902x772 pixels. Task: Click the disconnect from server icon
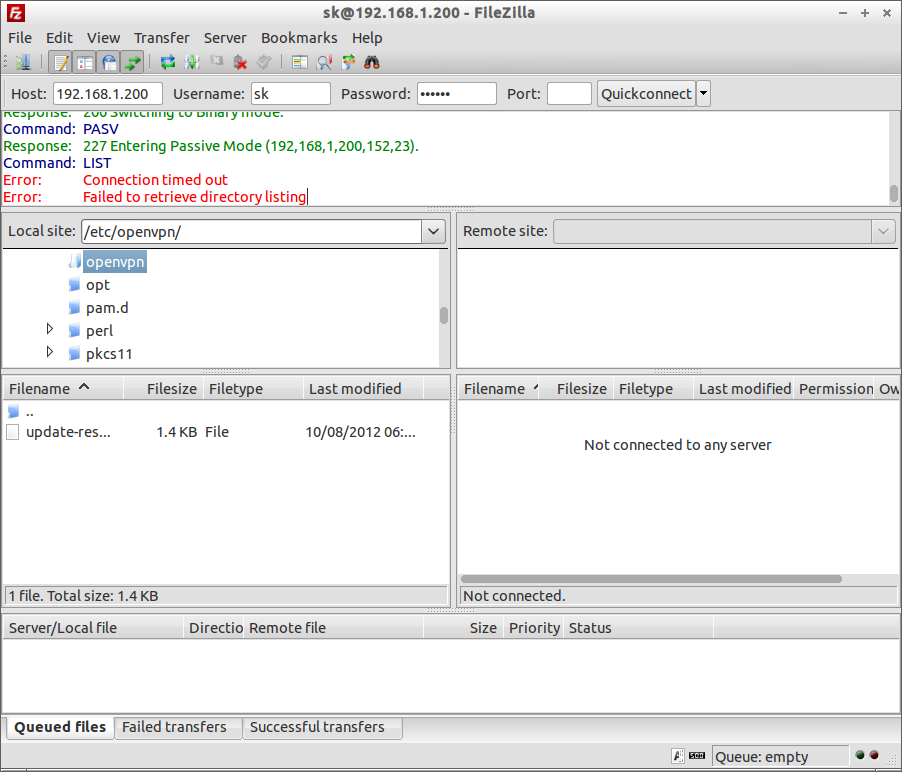(240, 62)
